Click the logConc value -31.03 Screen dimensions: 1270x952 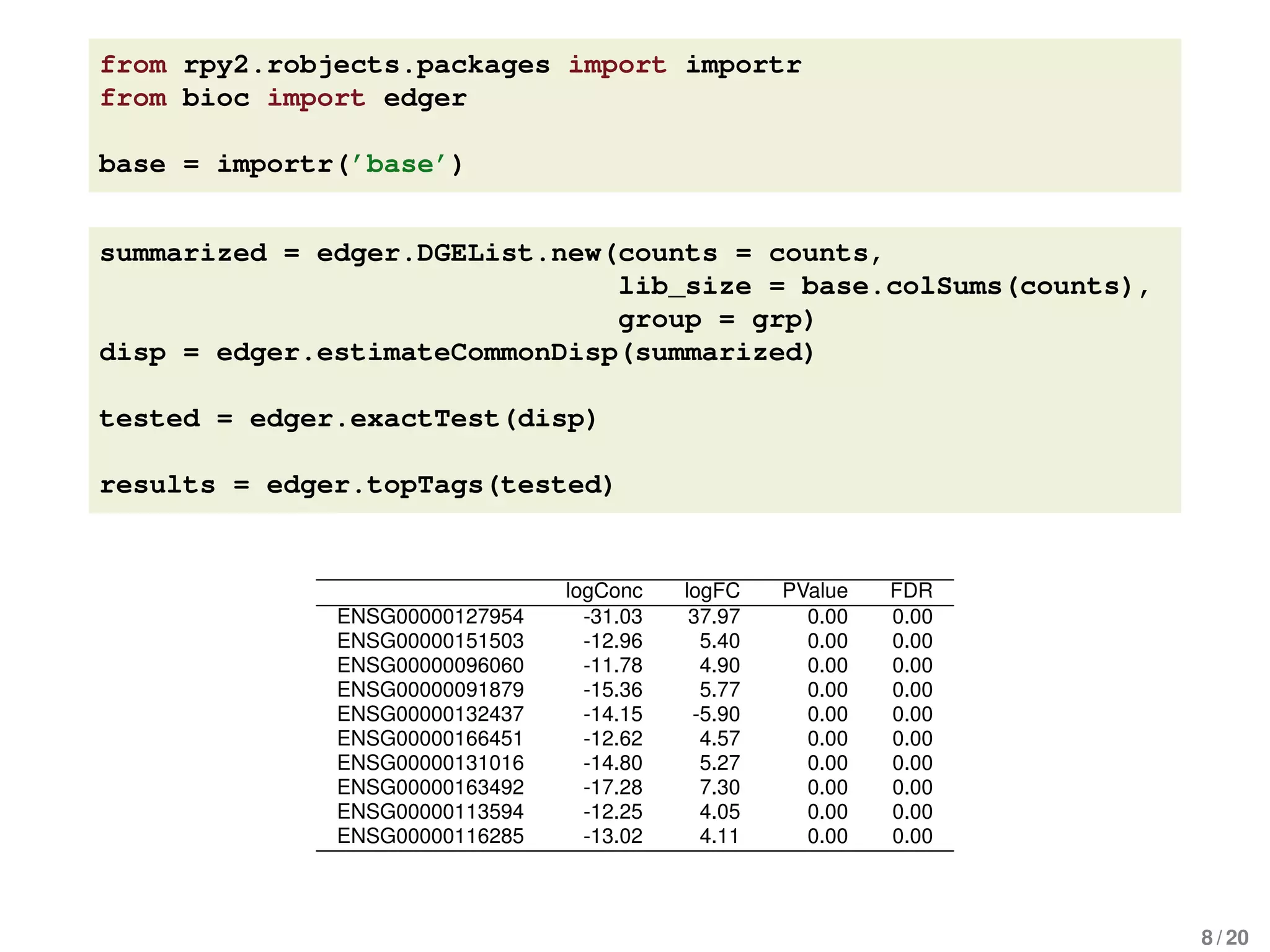(x=613, y=617)
